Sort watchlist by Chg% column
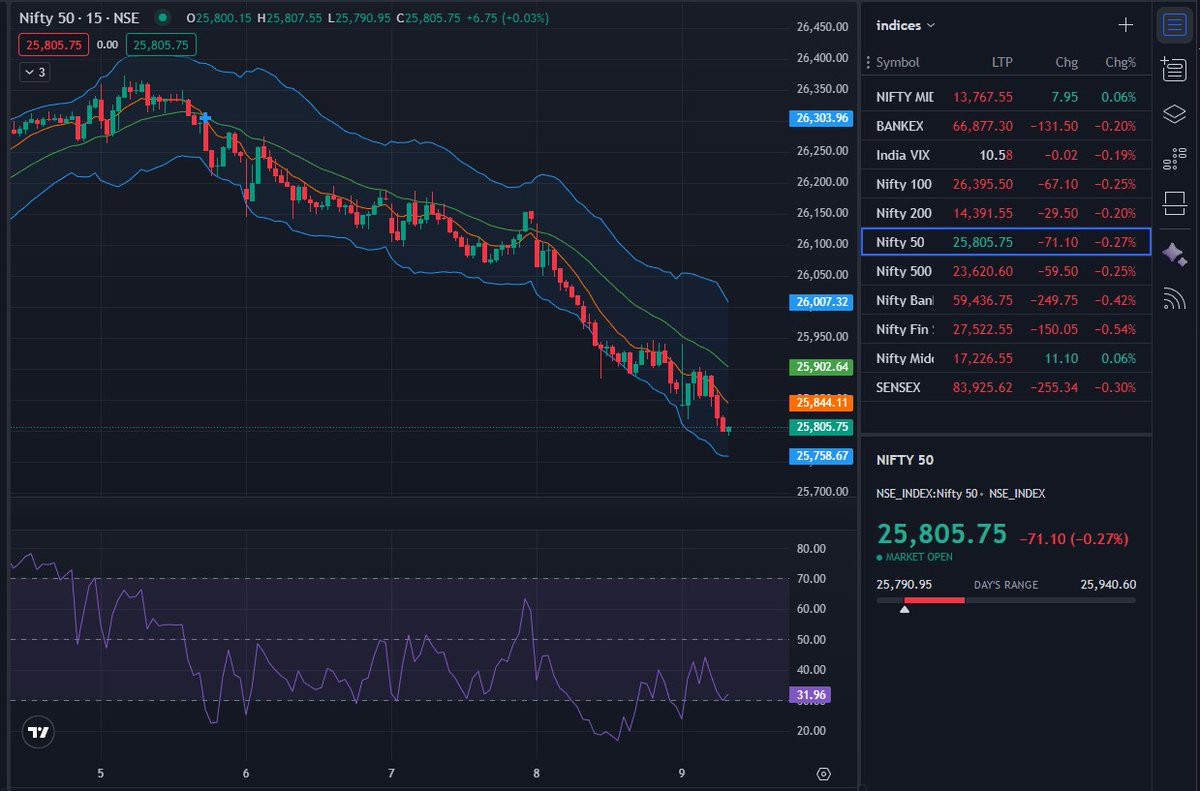Screen dimensions: 1200x791 tap(1120, 62)
